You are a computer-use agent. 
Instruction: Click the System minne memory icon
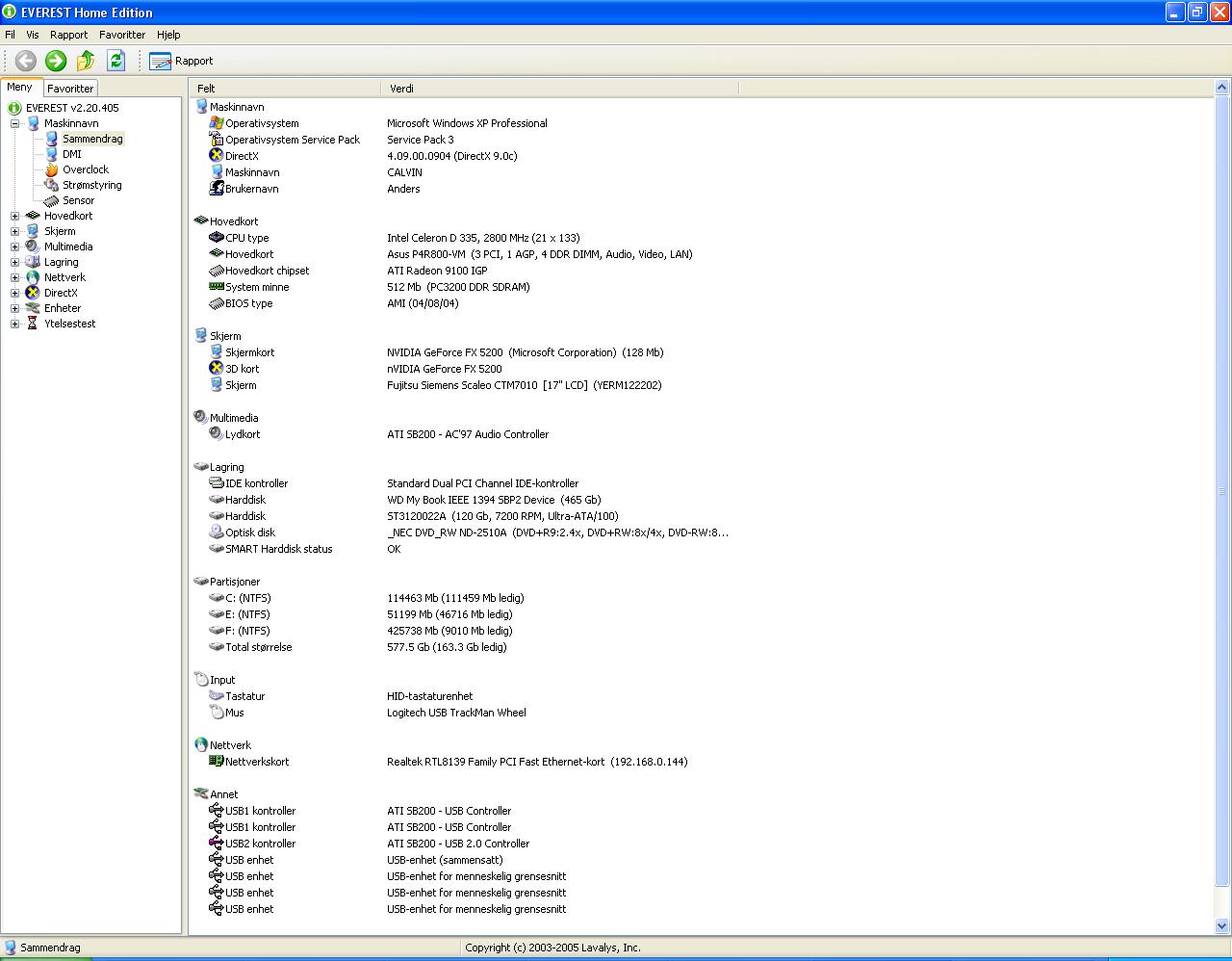tap(217, 286)
